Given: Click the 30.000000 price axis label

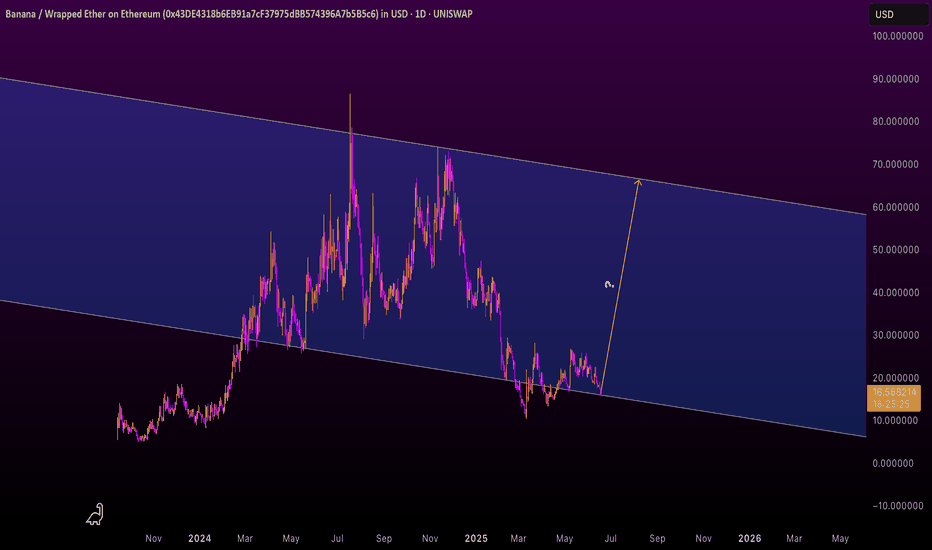Looking at the screenshot, I should coord(896,335).
